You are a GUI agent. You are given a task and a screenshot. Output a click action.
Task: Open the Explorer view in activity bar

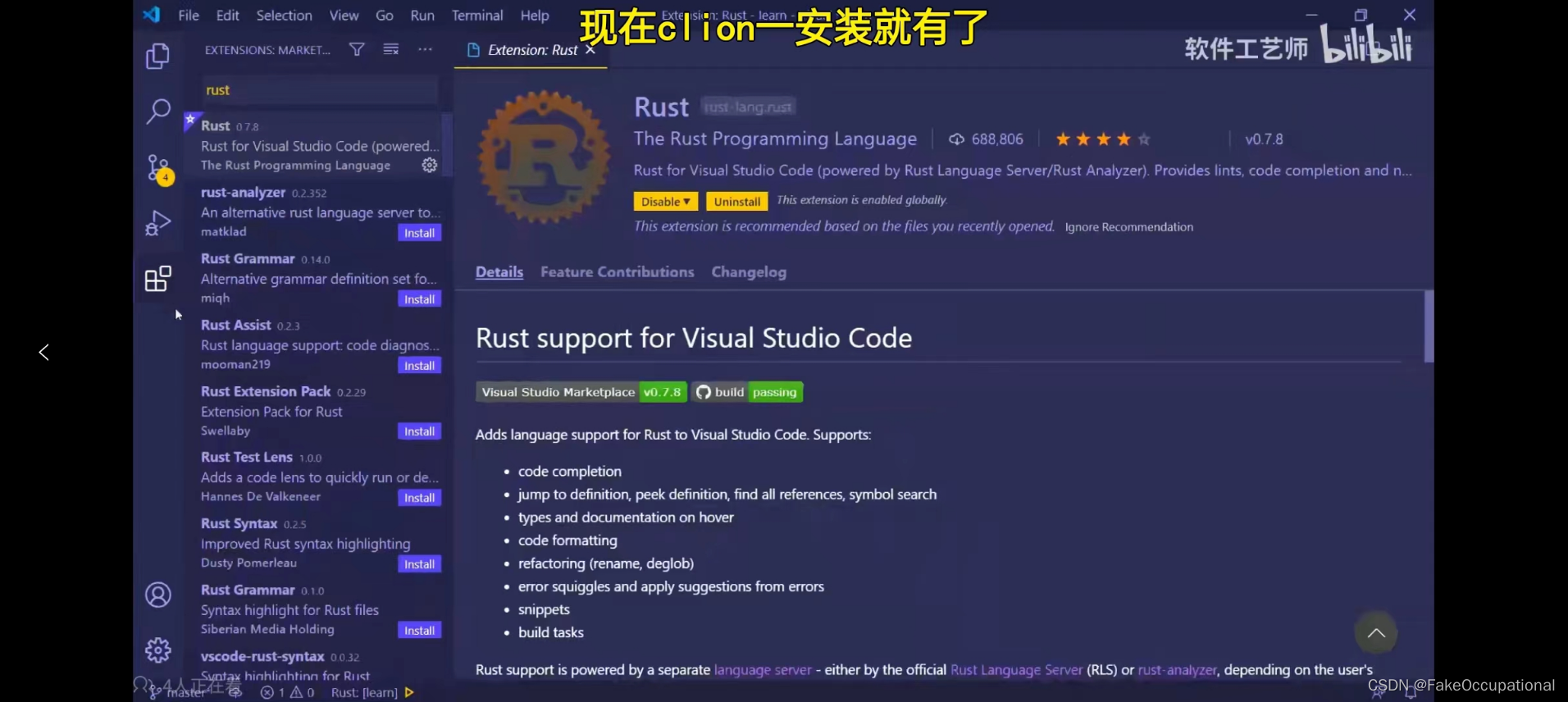(x=157, y=56)
